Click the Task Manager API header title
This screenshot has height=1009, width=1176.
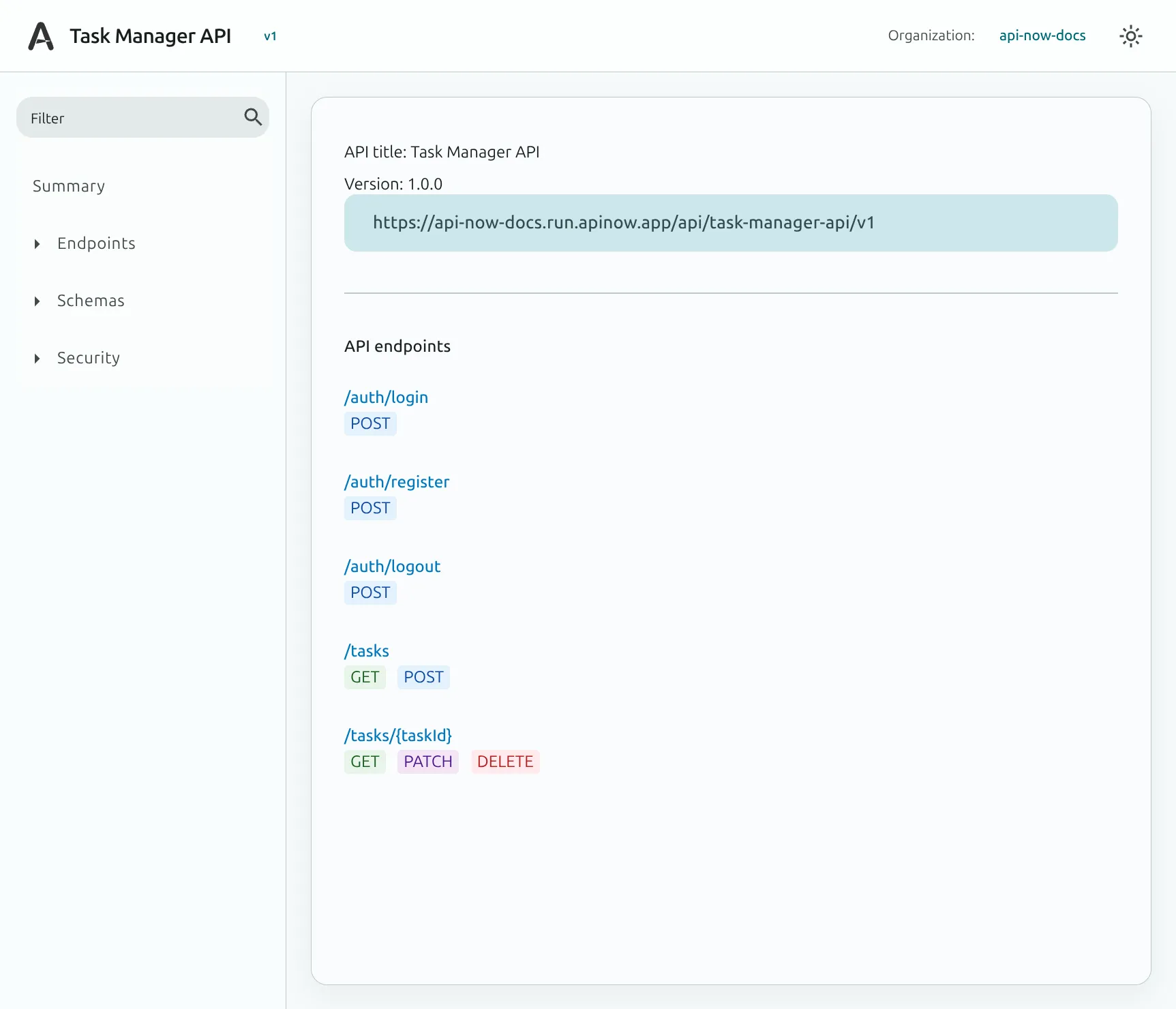(151, 35)
